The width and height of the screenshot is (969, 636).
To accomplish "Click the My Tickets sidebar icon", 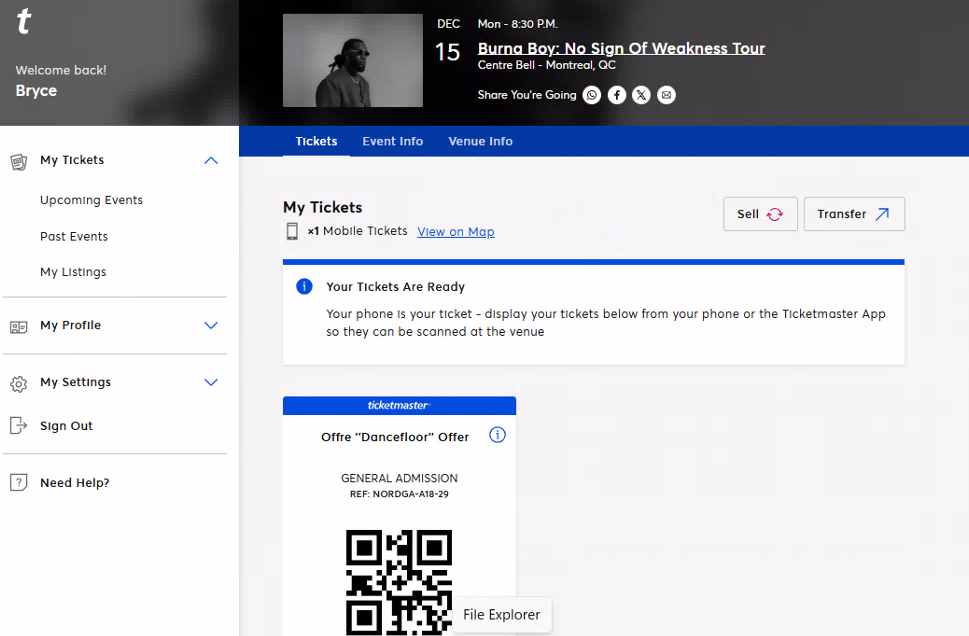I will (19, 162).
